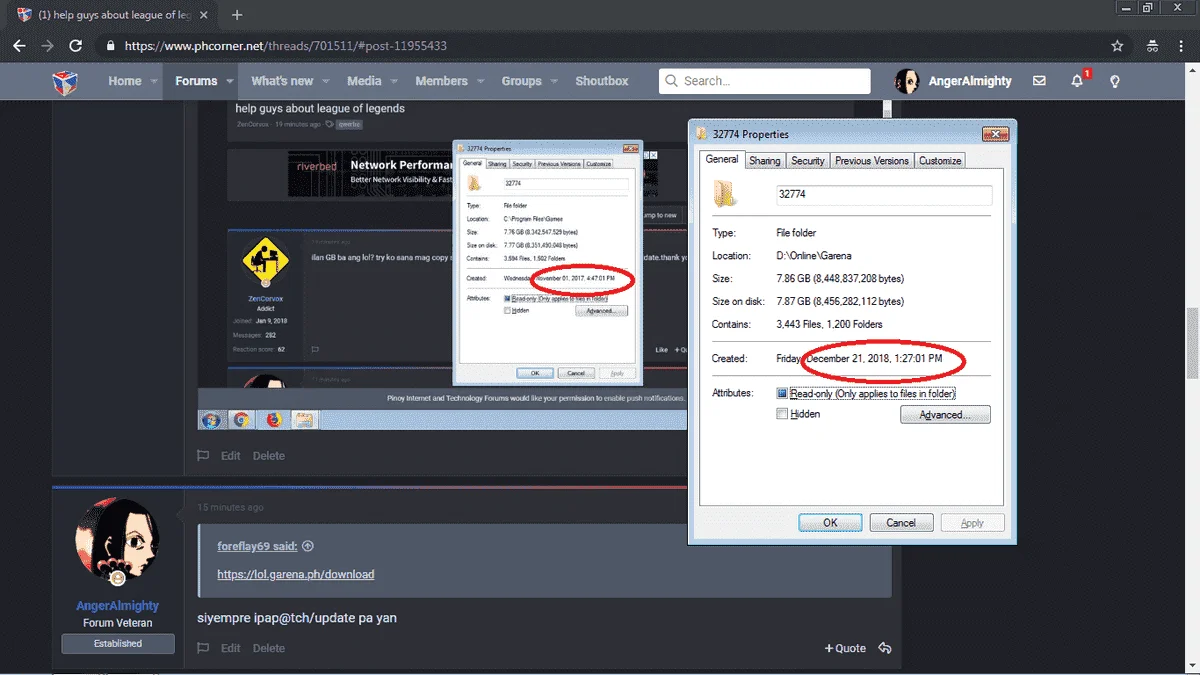
Task: Click the lightbulb icon in the navbar
Action: click(1115, 81)
